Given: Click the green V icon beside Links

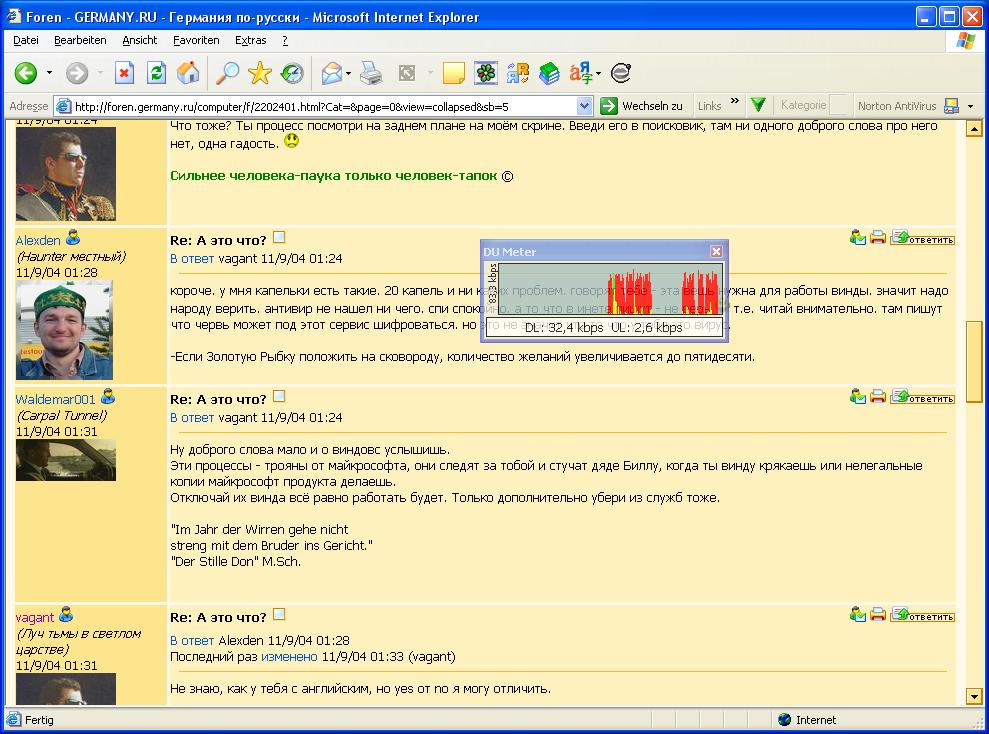Looking at the screenshot, I should tap(758, 105).
